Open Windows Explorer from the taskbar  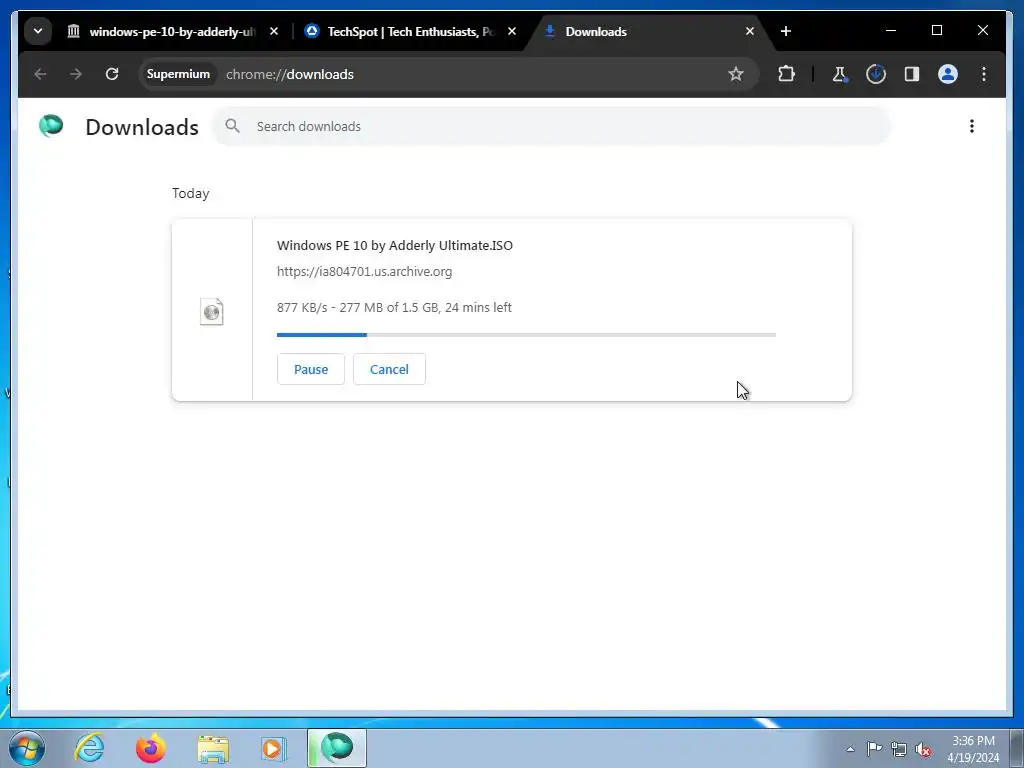tap(213, 748)
